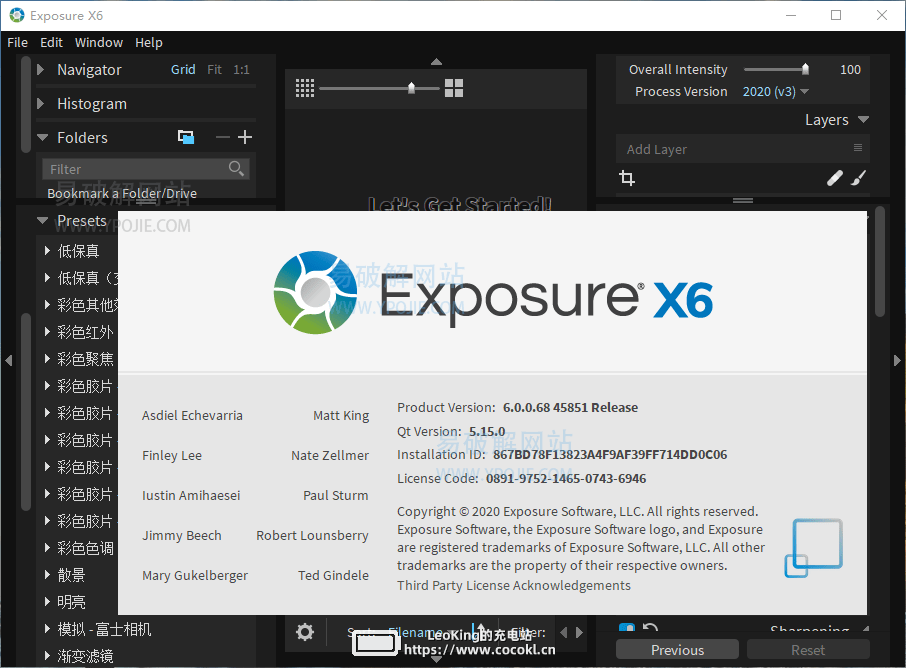Click the Overall Intensity value 100
The width and height of the screenshot is (906, 668).
point(850,69)
